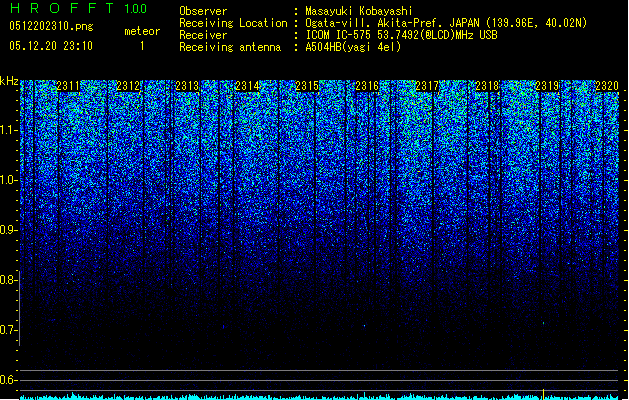Click the 2311 time marker
The image size is (629, 400).
pyautogui.click(x=68, y=86)
